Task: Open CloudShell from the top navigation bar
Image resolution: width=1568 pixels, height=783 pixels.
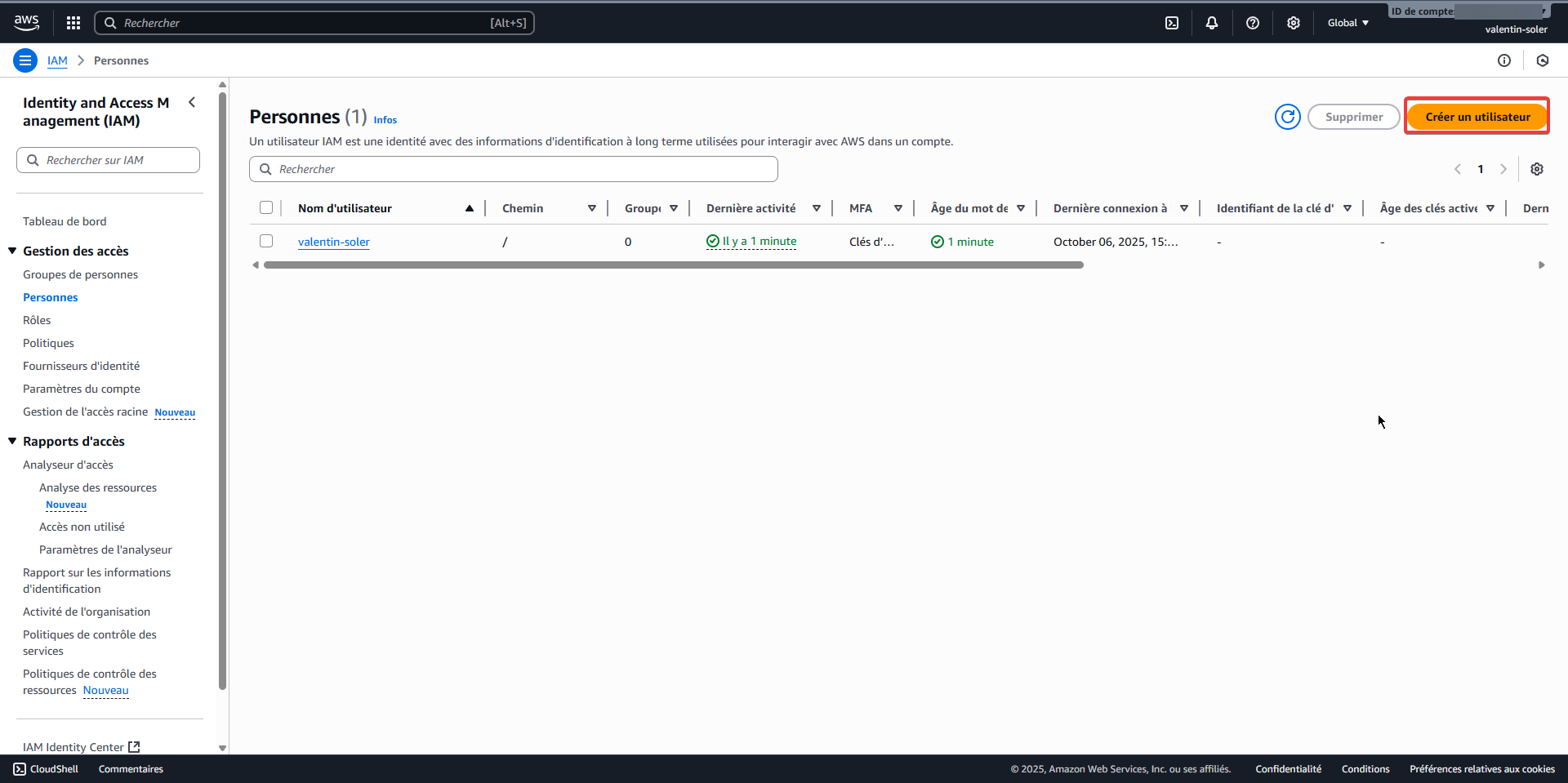Action: [x=1172, y=22]
